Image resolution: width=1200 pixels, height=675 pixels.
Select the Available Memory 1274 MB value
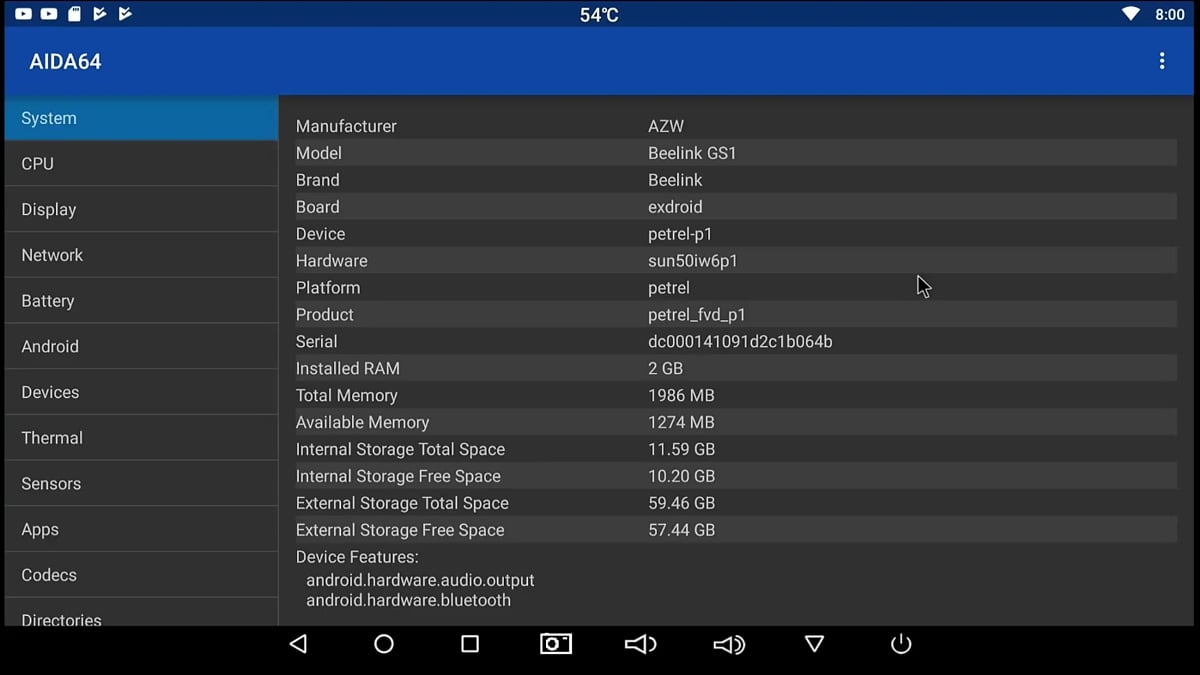(x=681, y=423)
